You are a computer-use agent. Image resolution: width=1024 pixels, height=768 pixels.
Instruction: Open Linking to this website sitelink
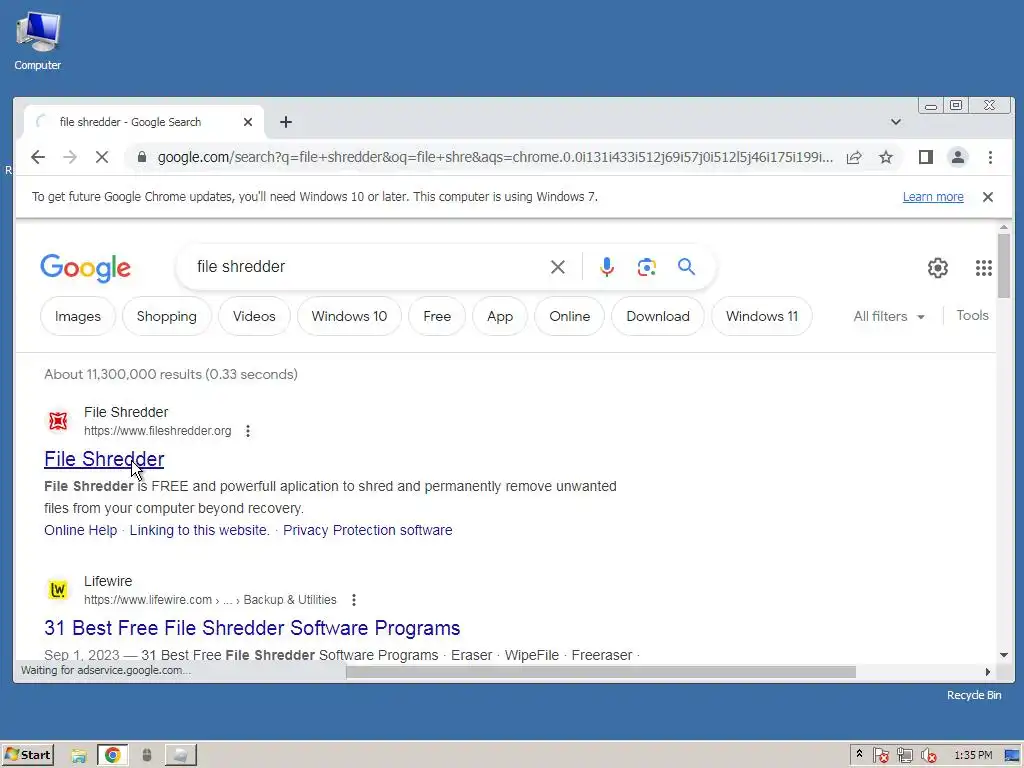(199, 530)
